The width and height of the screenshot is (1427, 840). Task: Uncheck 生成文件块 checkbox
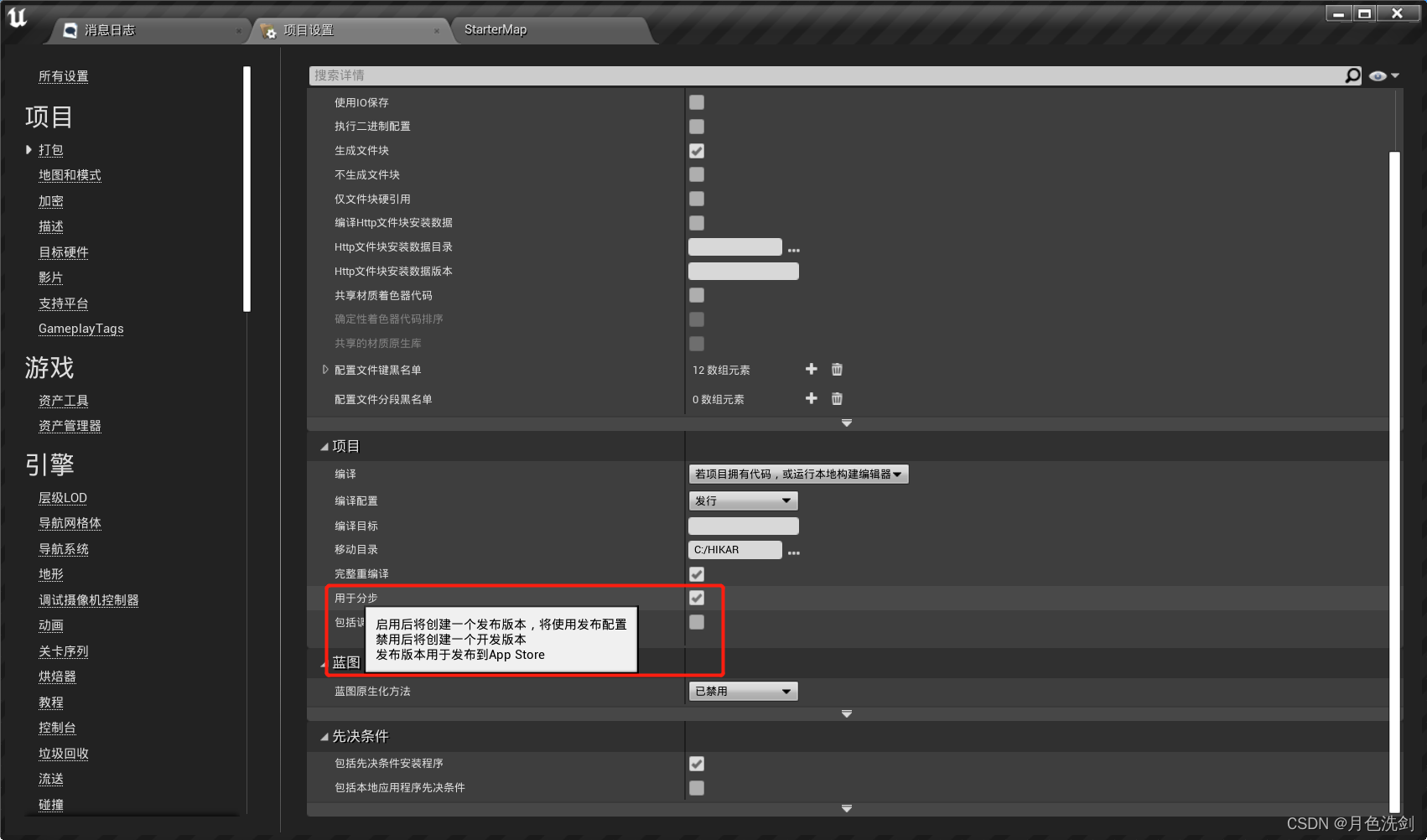[697, 151]
